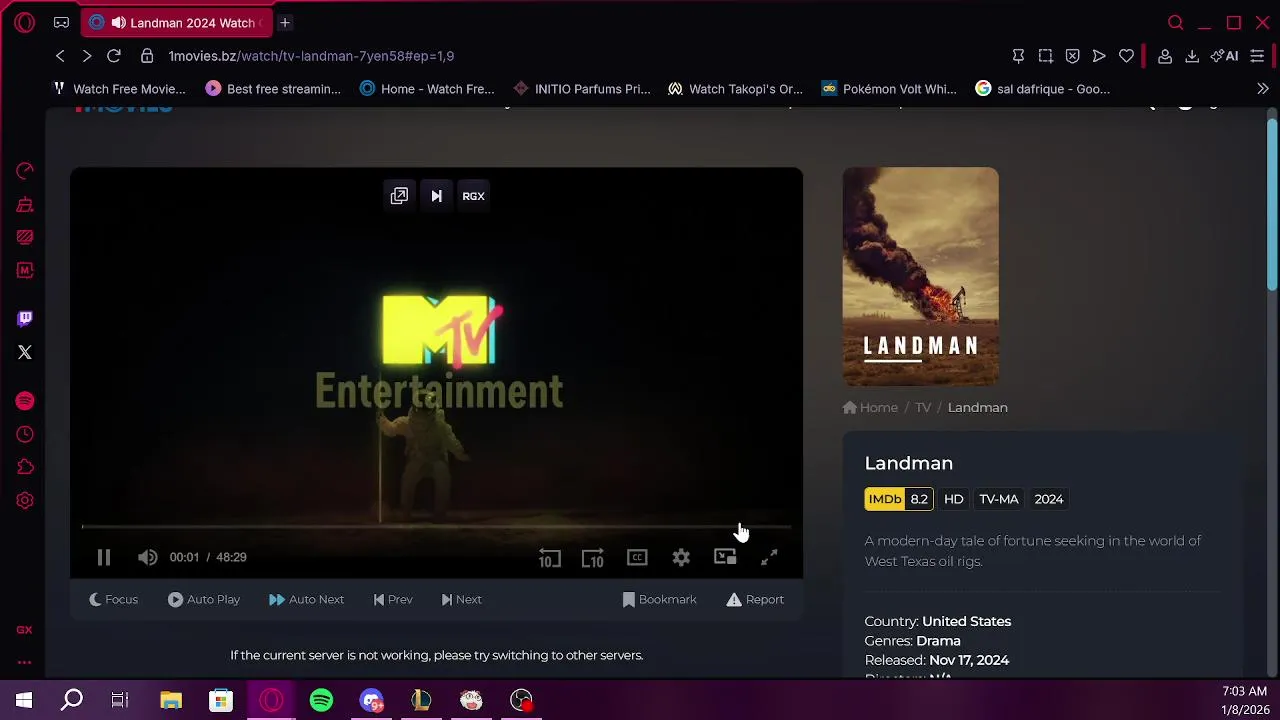Viewport: 1280px width, 720px height.
Task: Open sidebar settings gear icon
Action: (x=25, y=500)
